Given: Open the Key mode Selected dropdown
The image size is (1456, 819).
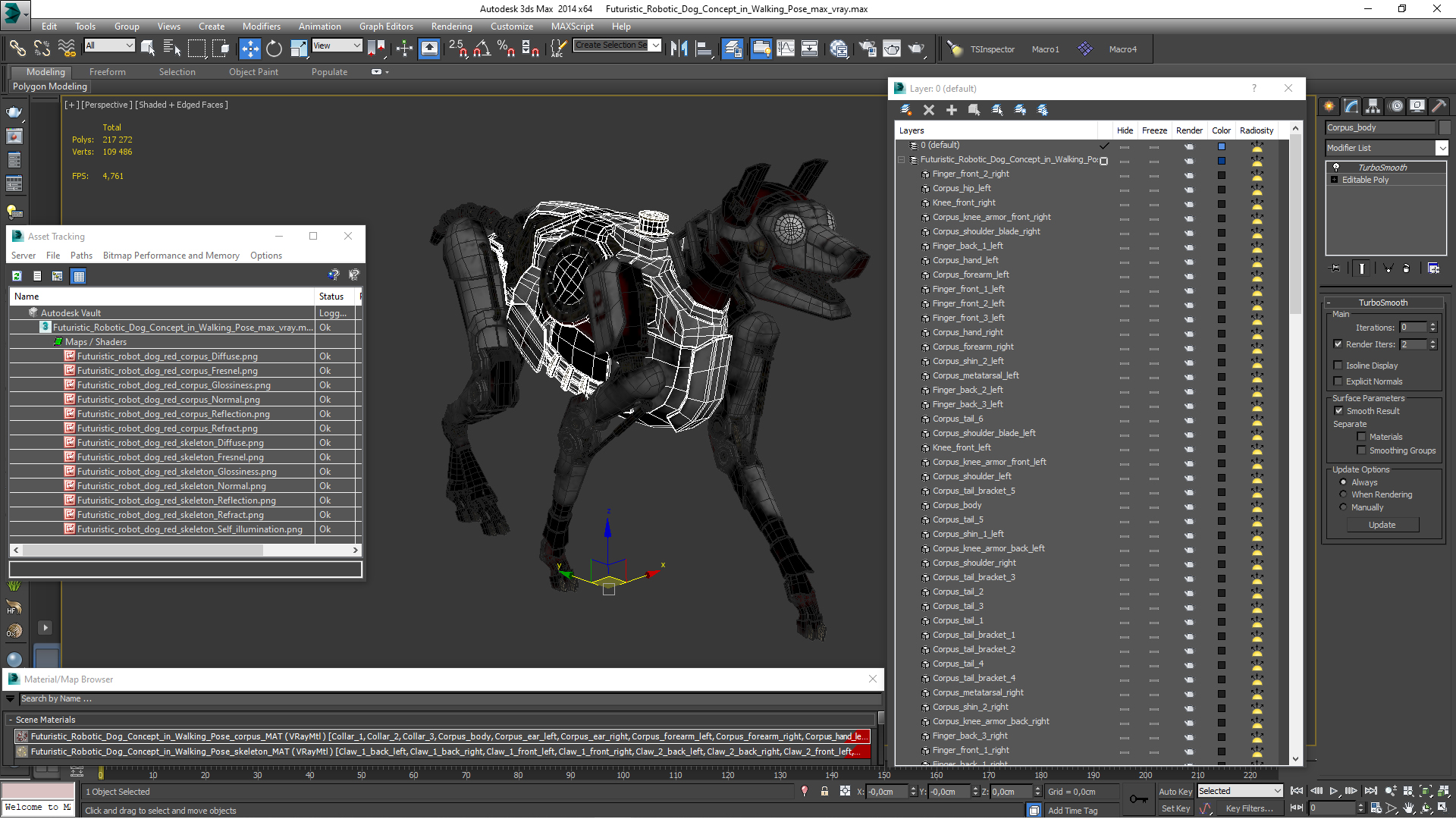Looking at the screenshot, I should point(1240,791).
